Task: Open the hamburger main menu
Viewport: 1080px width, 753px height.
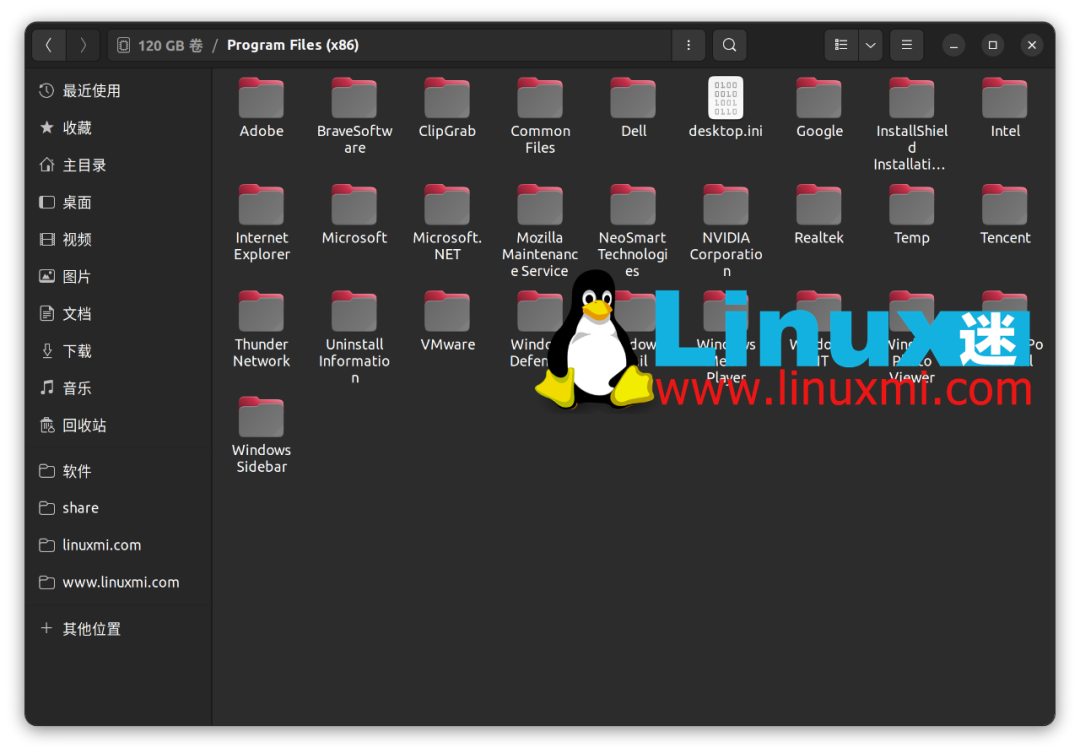Action: pos(906,45)
